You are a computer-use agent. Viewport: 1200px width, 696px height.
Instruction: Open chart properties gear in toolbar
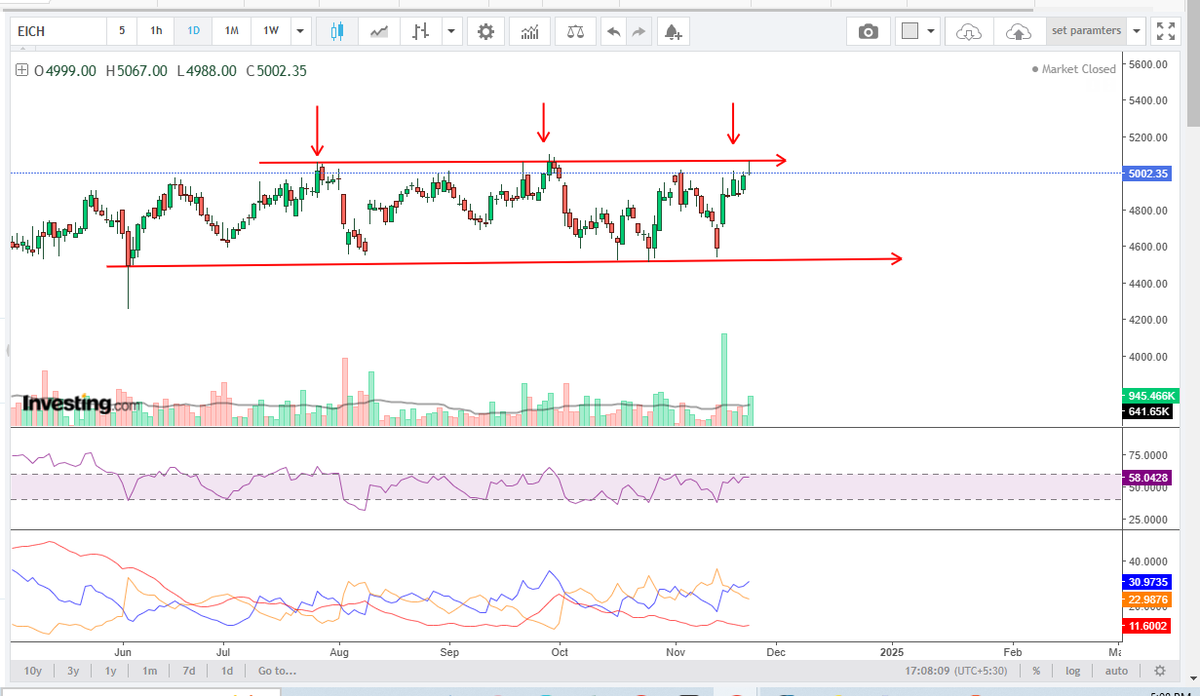pos(485,31)
